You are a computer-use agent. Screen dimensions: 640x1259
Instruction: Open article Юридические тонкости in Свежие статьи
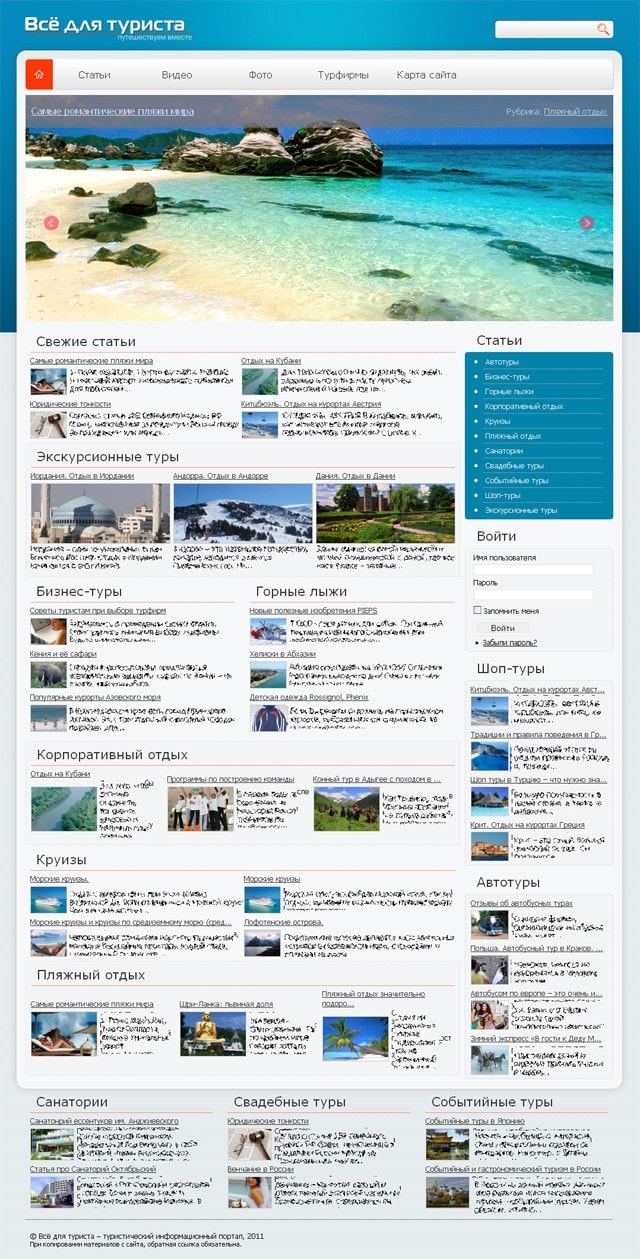pos(70,404)
